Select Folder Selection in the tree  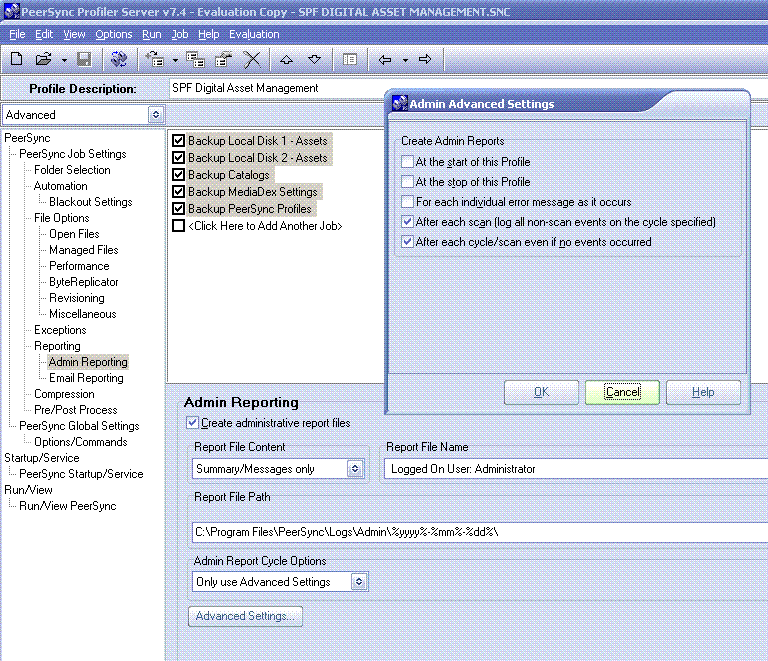coord(72,170)
